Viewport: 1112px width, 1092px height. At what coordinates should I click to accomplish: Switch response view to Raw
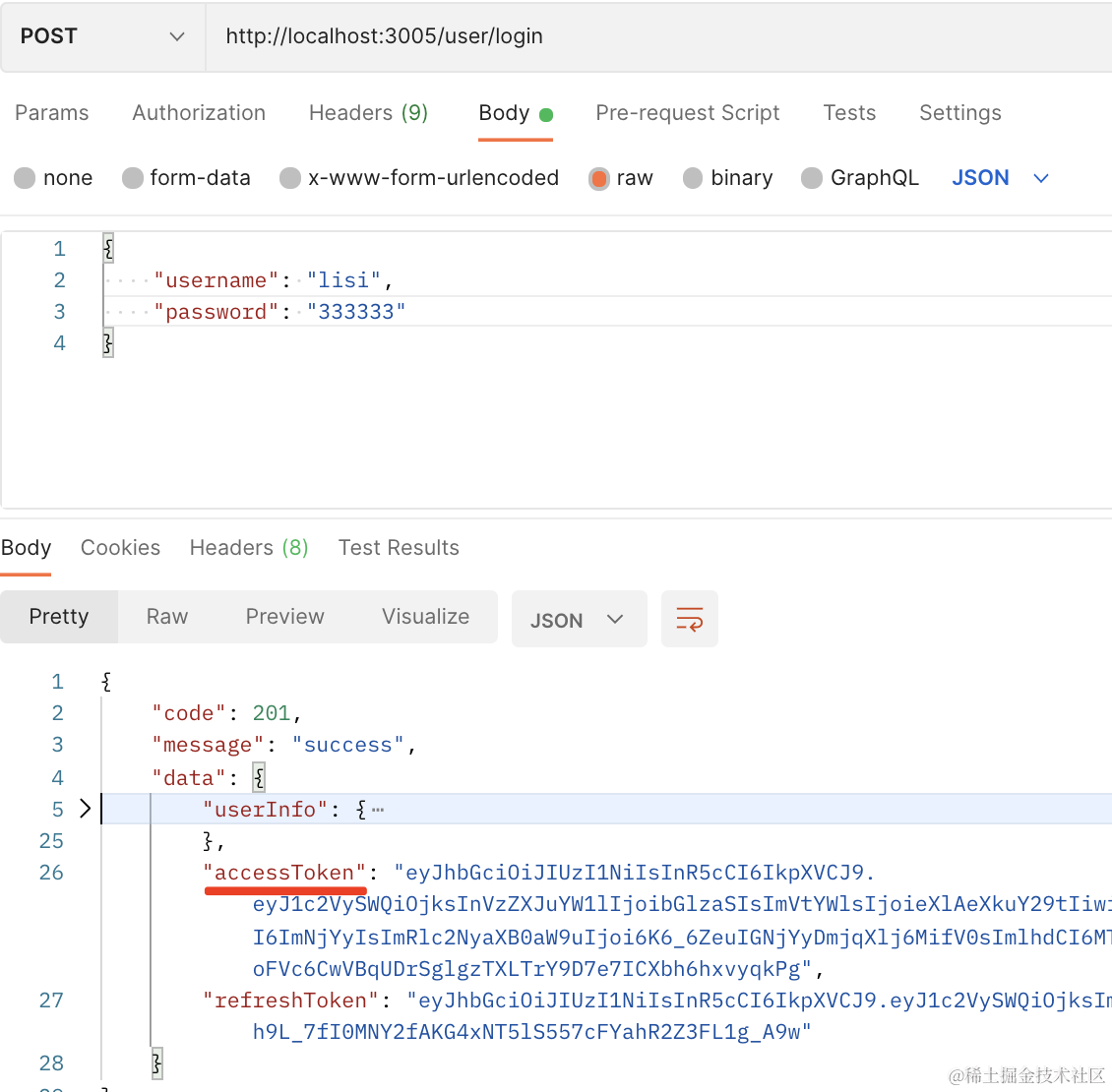(x=167, y=617)
